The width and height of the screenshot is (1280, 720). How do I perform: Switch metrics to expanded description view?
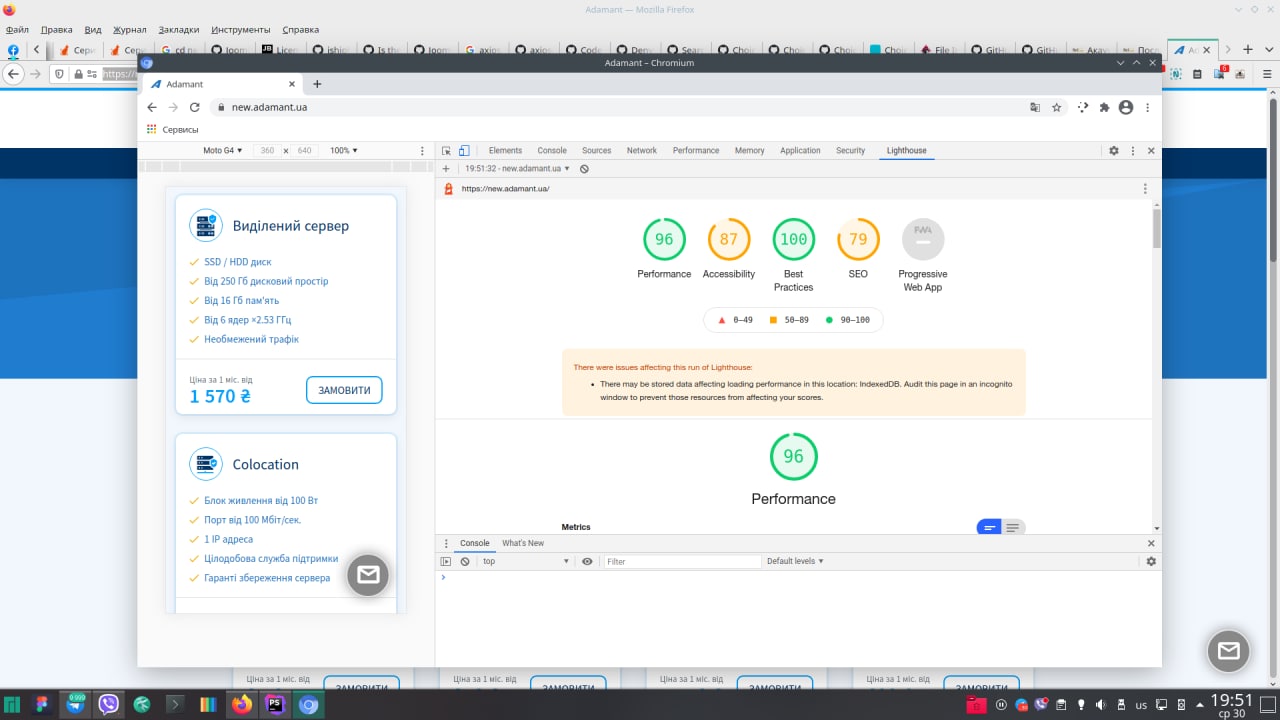[1013, 528]
